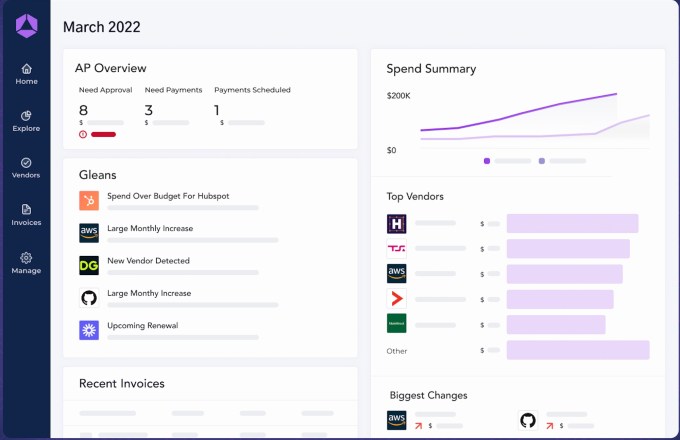The image size is (680, 440).
Task: Select the AWS icon in Gleans list
Action: 89,233
